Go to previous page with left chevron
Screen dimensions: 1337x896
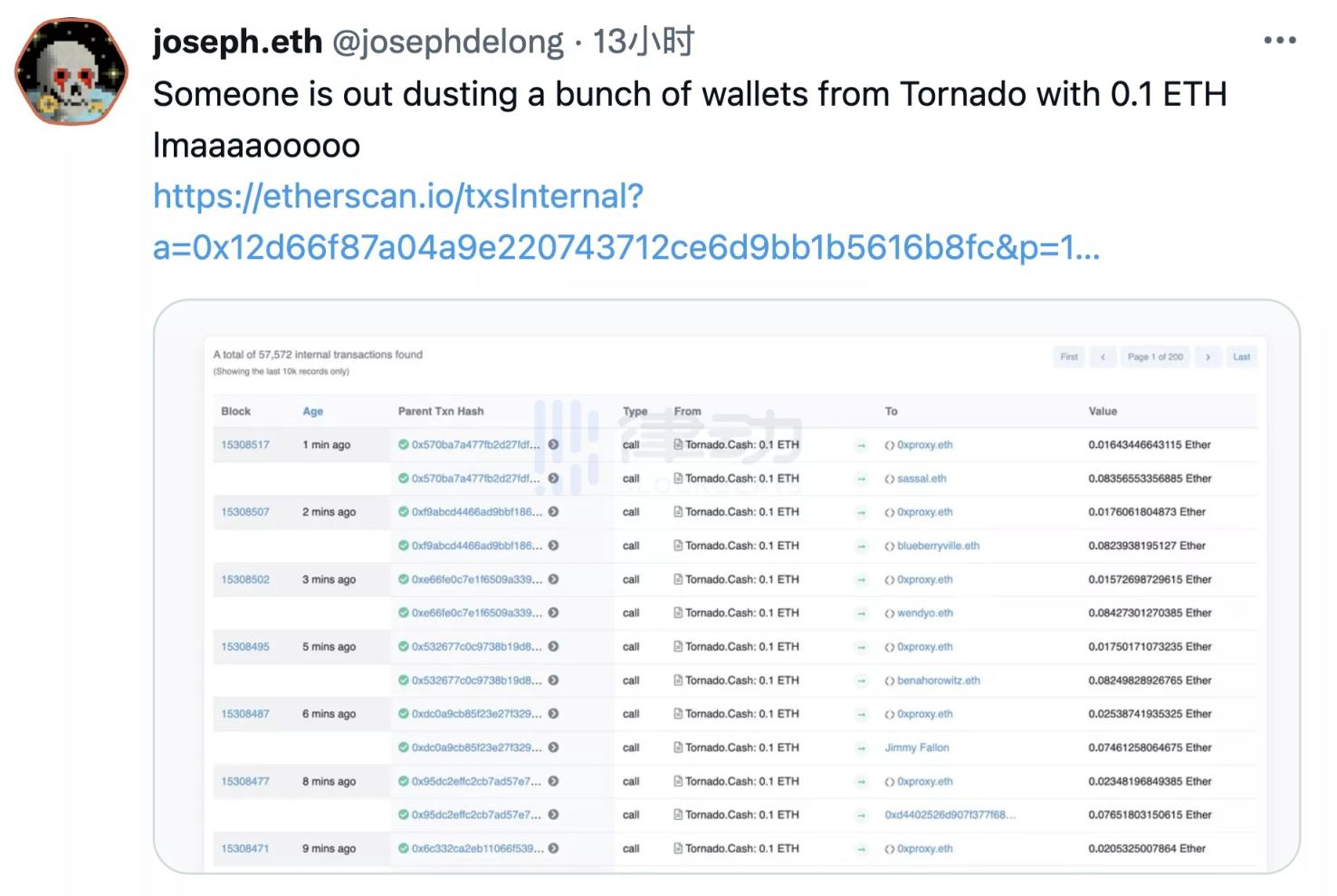point(1103,357)
